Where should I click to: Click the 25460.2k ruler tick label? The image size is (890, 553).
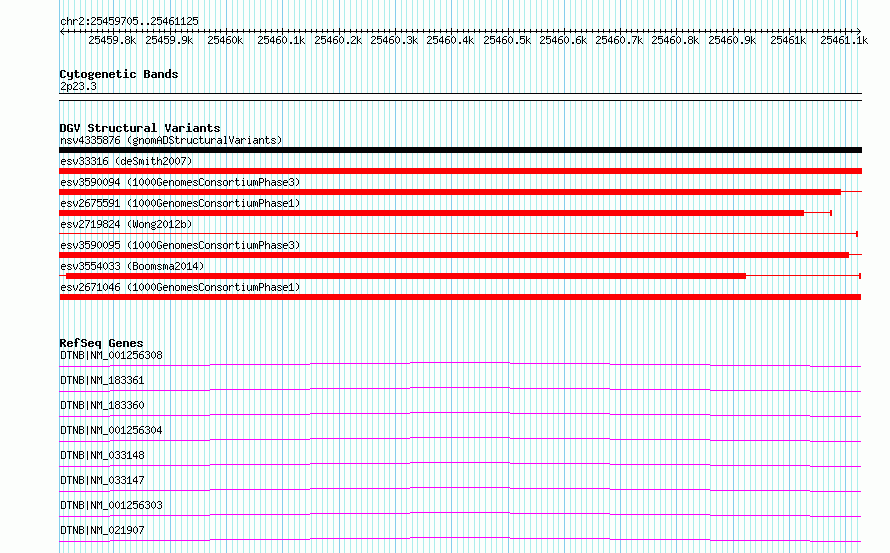(x=338, y=40)
